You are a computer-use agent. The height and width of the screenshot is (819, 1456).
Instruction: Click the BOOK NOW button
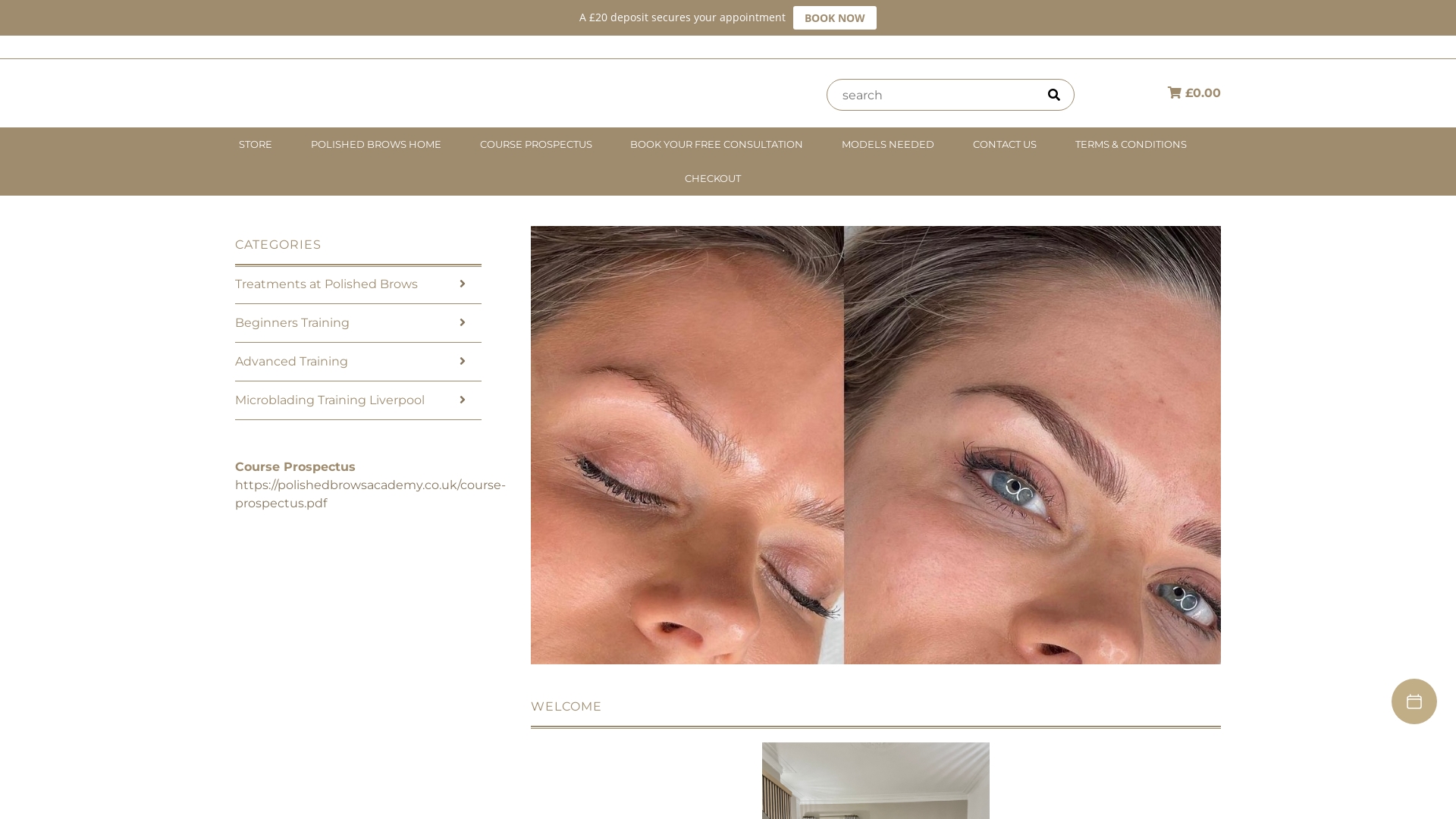coord(834,17)
